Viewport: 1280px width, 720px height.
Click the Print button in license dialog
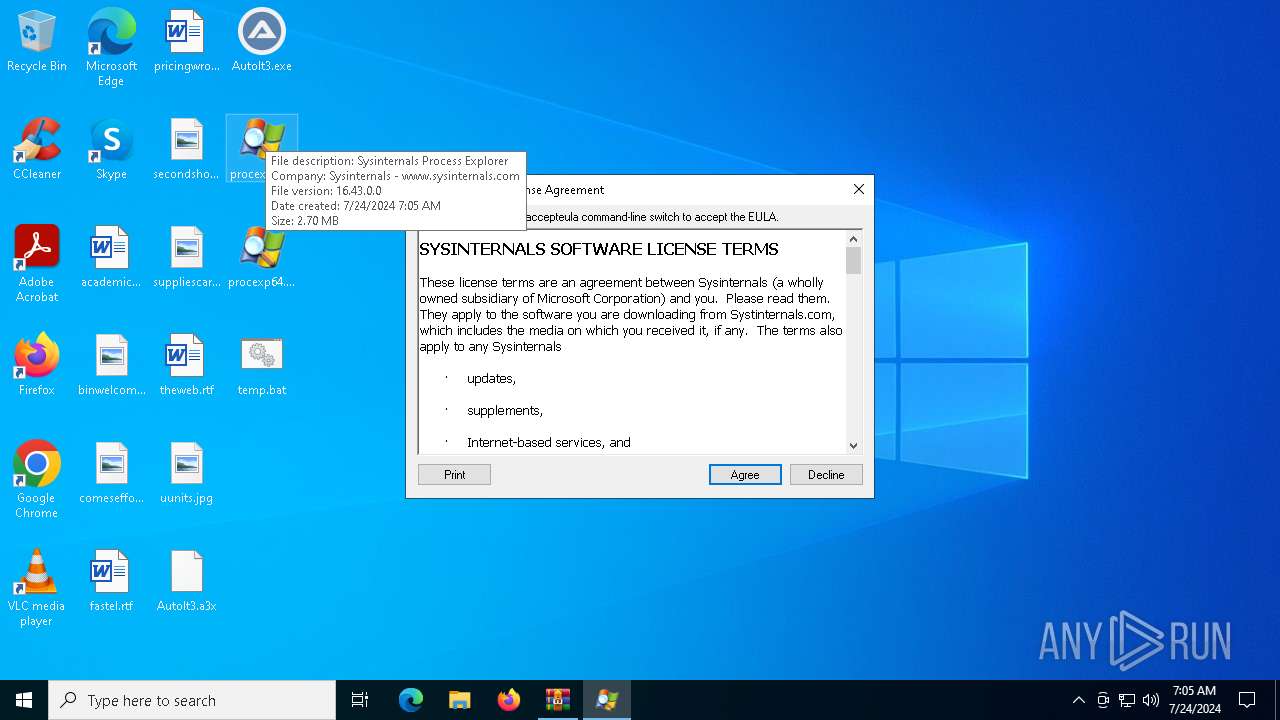pyautogui.click(x=454, y=475)
